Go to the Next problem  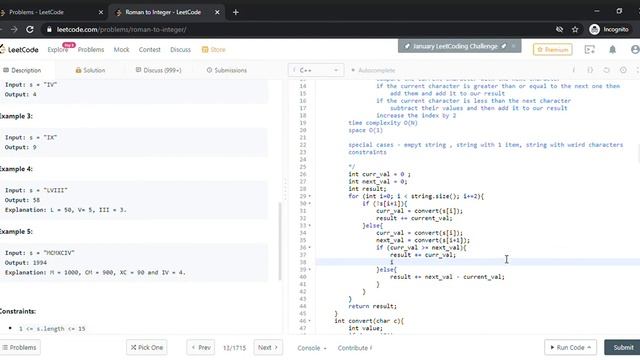268,347
